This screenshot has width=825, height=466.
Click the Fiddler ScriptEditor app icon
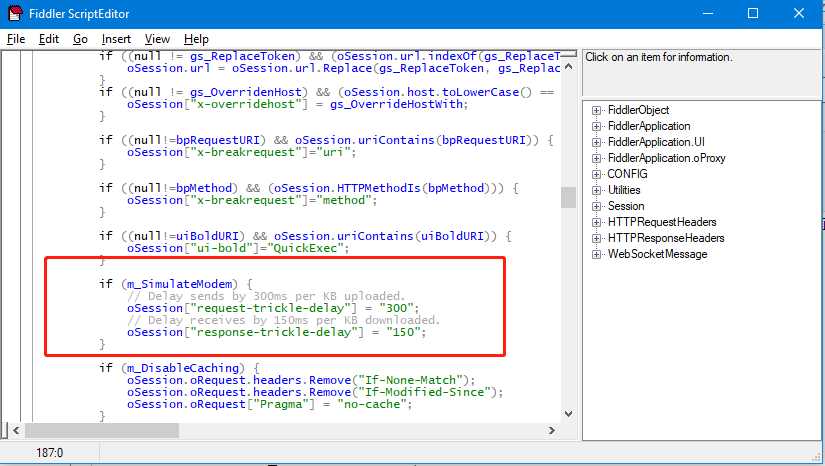click(x=15, y=13)
